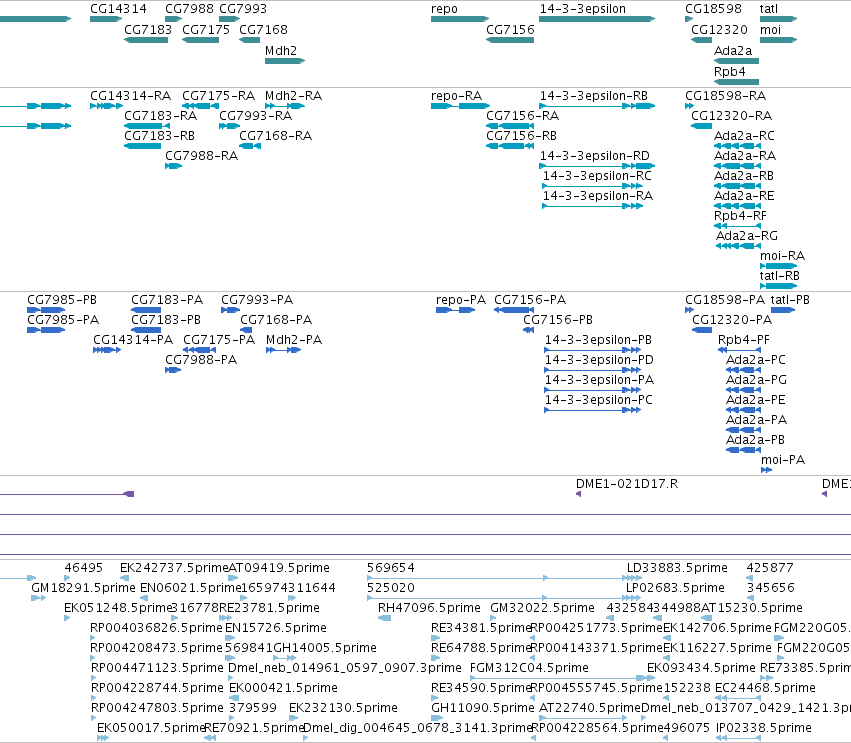The width and height of the screenshot is (851, 743).
Task: Open protein repo-PA
Action: pos(460,301)
